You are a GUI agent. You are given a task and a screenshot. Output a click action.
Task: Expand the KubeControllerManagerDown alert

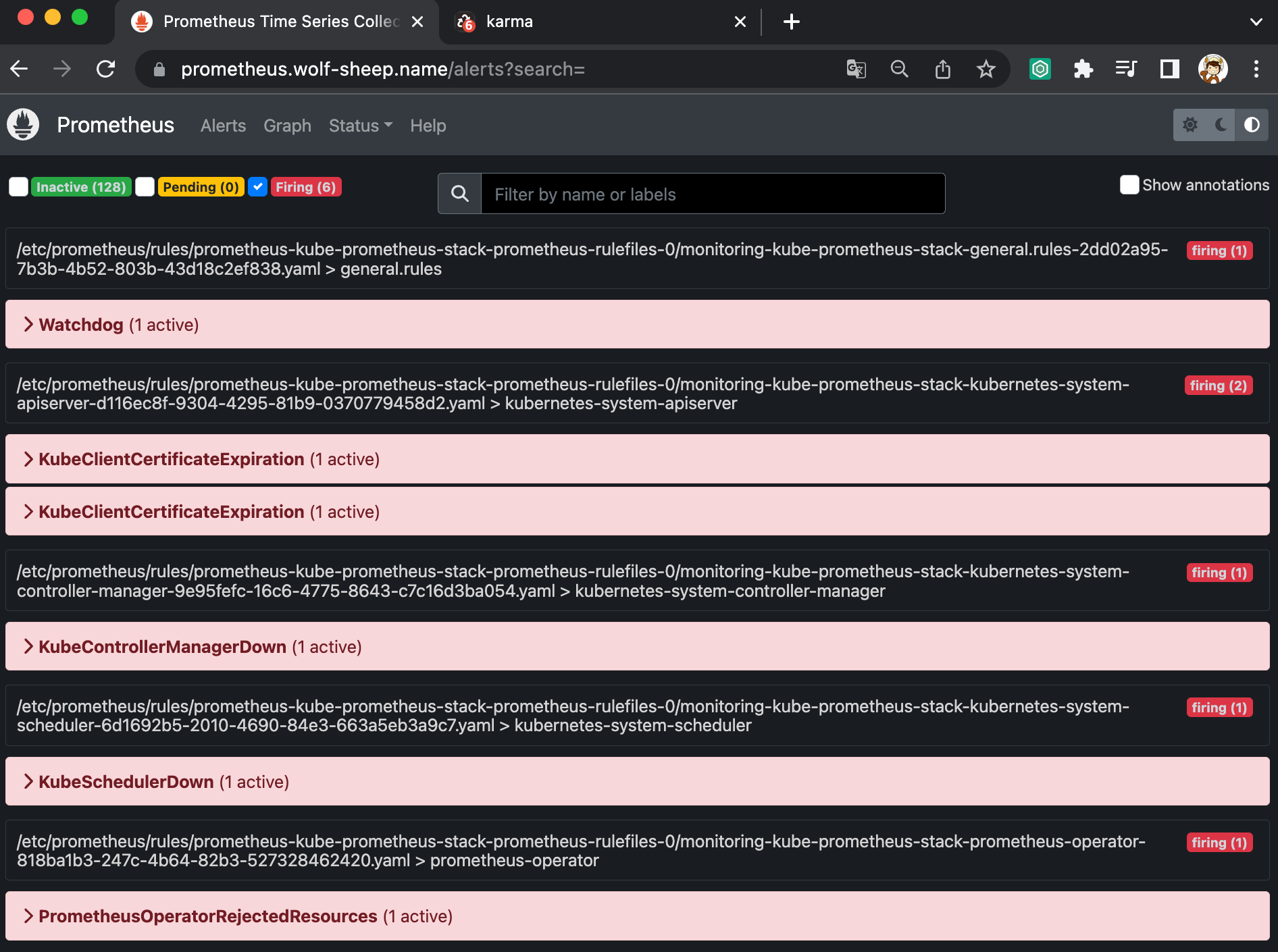638,647
